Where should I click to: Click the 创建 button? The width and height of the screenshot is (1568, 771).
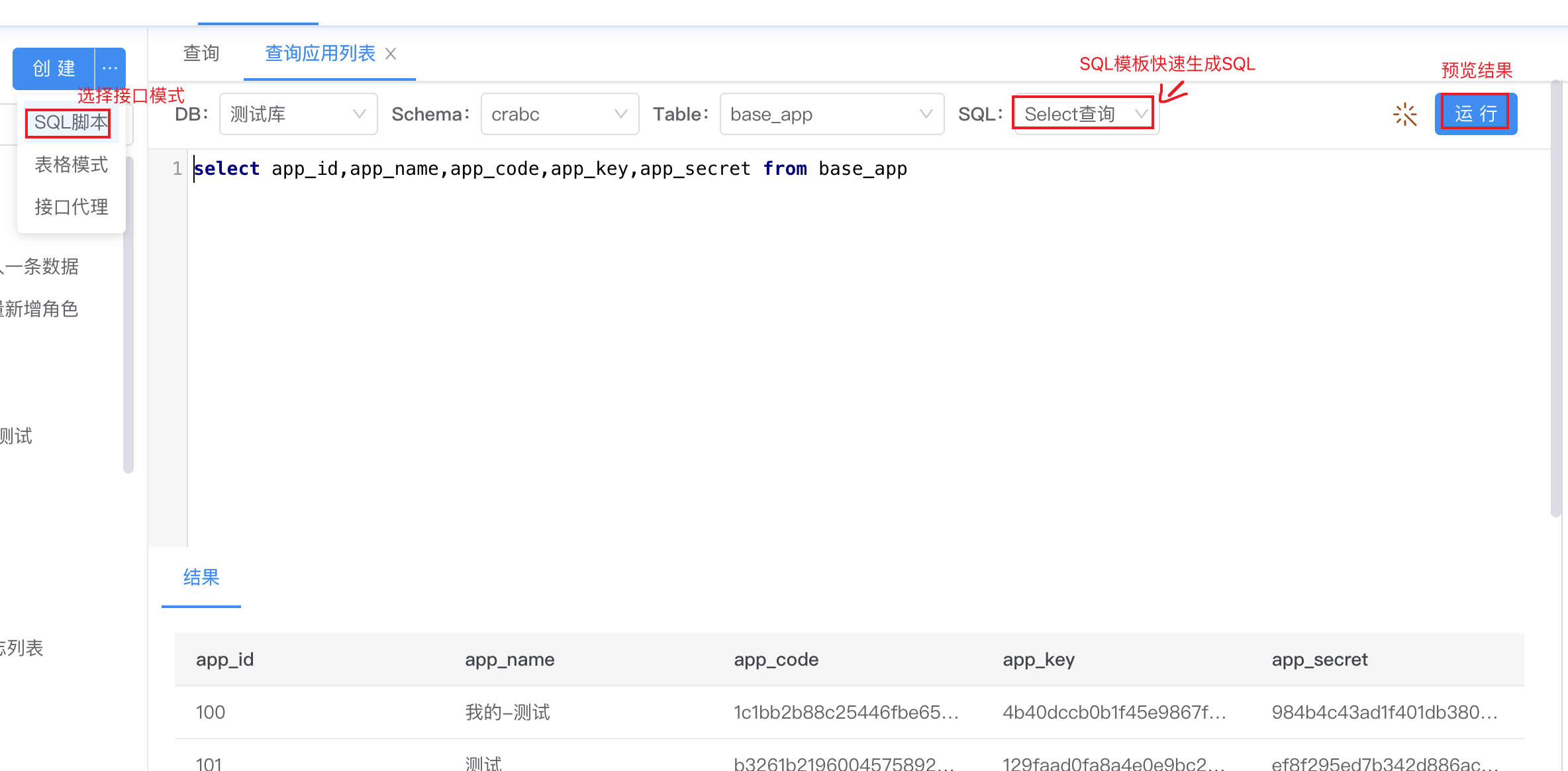54,68
